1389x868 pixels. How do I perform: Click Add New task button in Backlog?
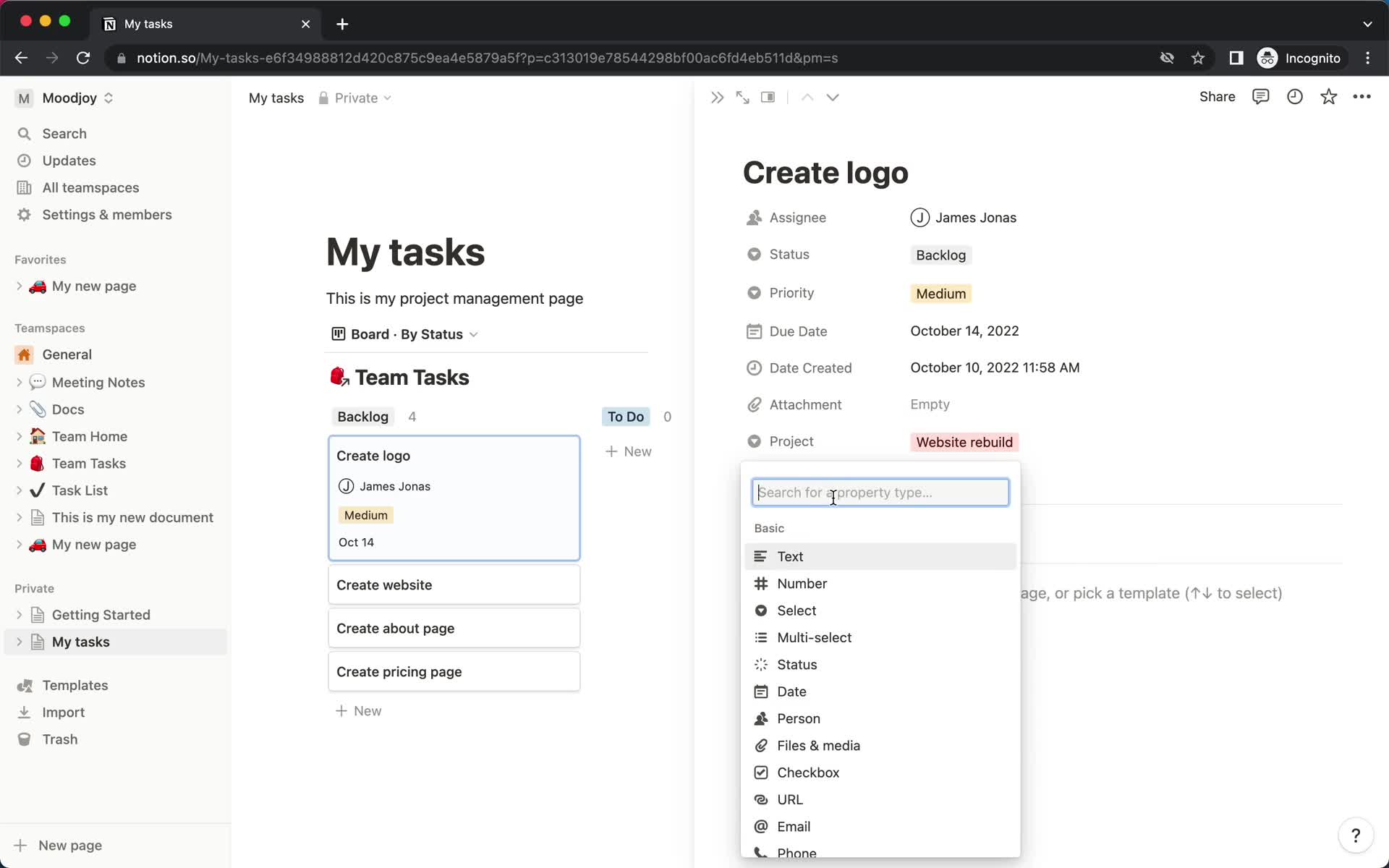coord(358,710)
